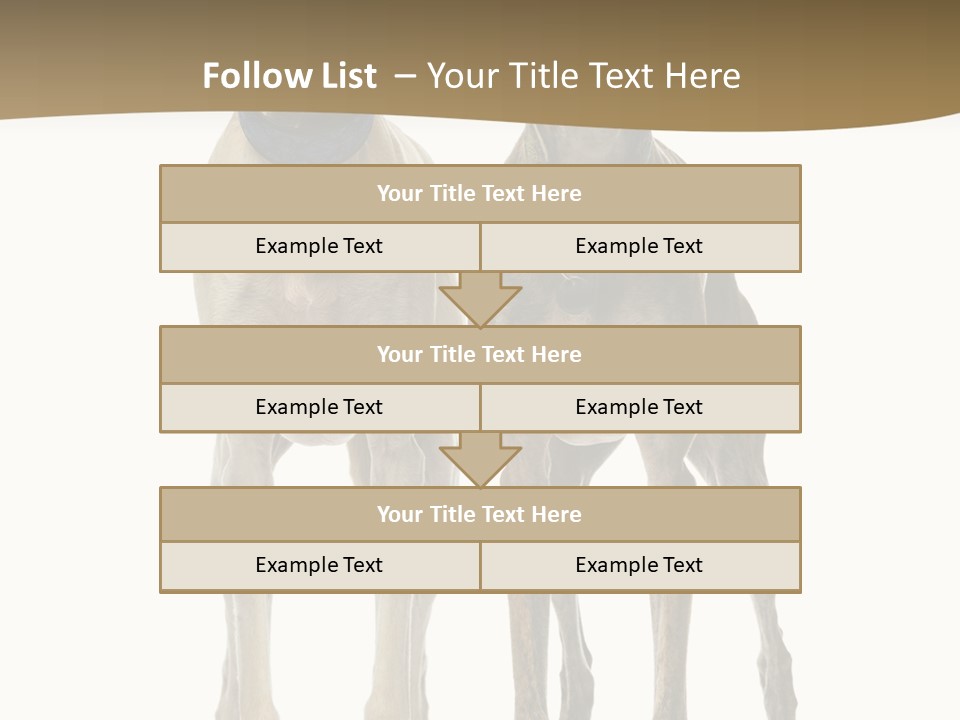Click the top block's title bar
This screenshot has height=720, width=960.
click(x=480, y=194)
